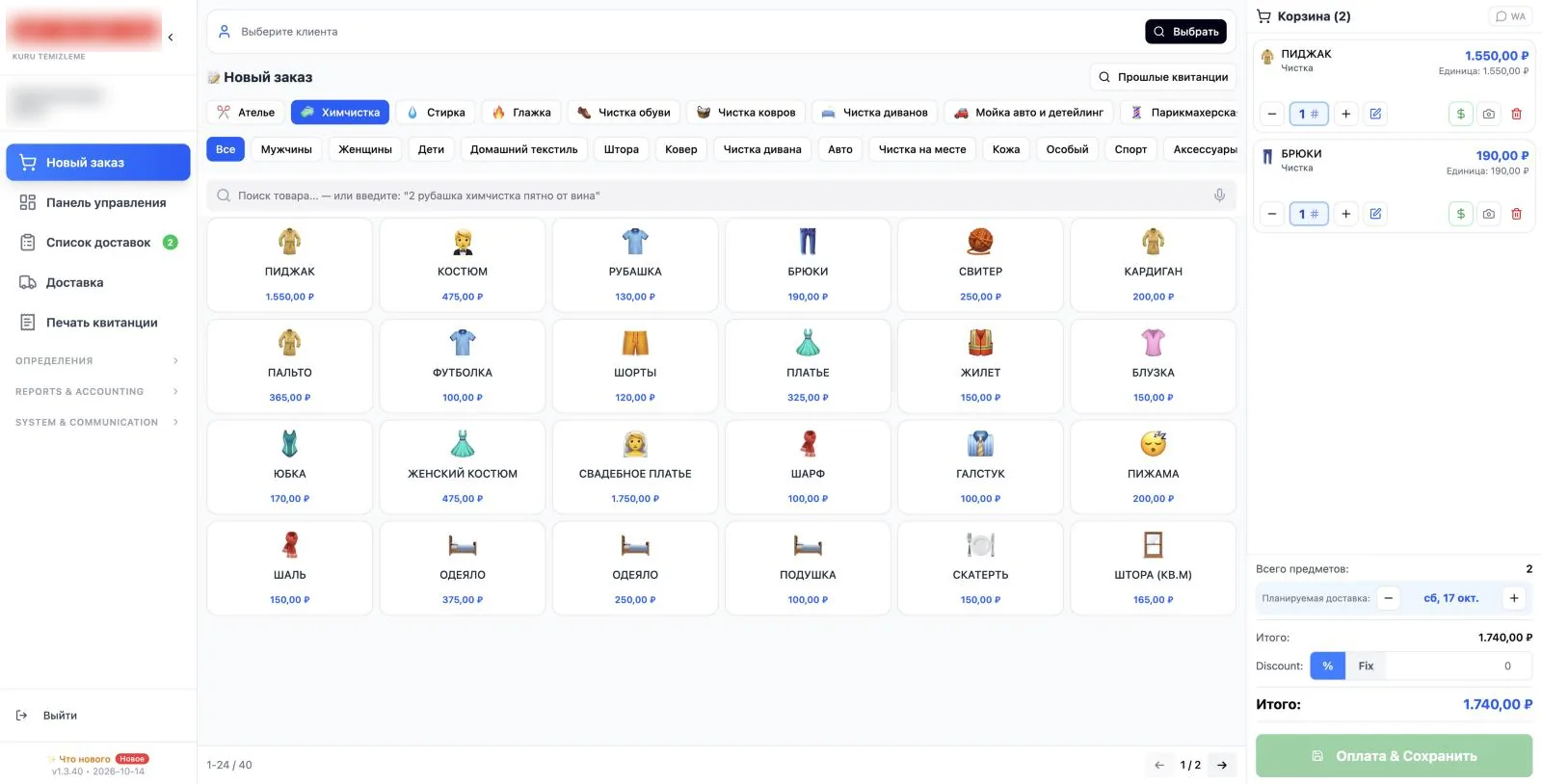Expand the SYSTEM & COMMUNICATION section
This screenshot has width=1542, height=784.
(x=96, y=423)
